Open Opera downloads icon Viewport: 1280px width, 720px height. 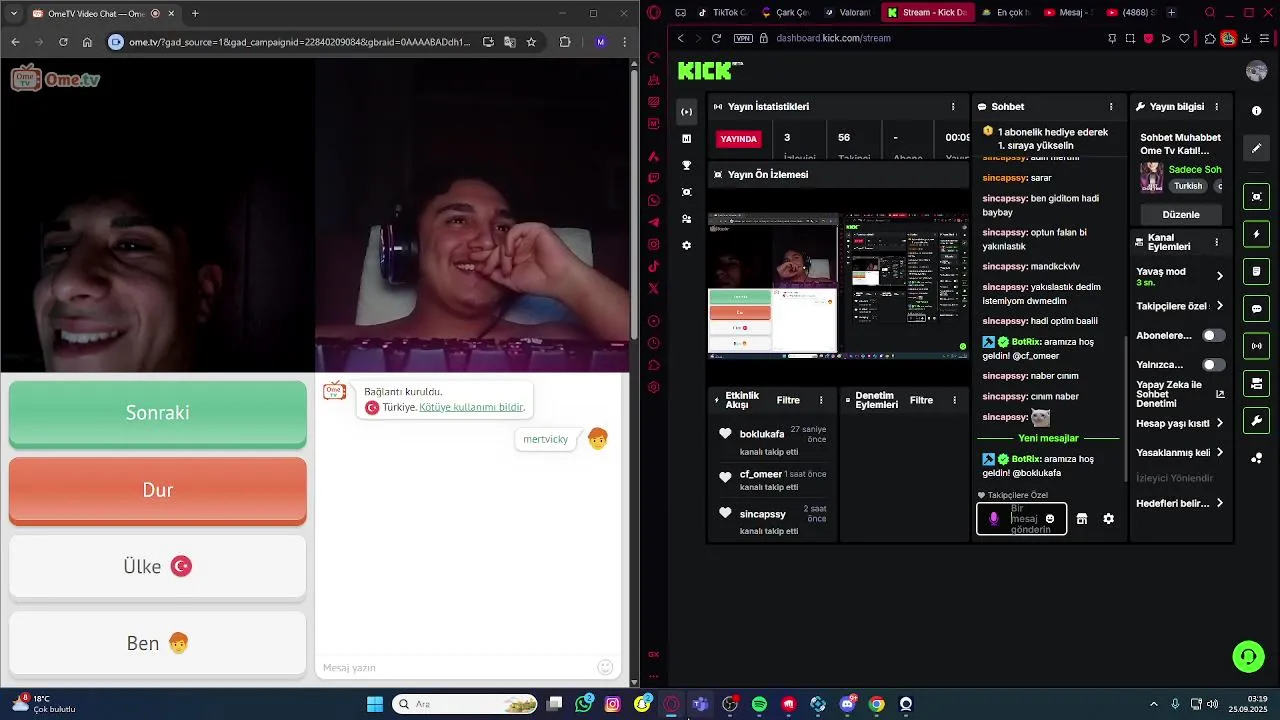click(1246, 38)
